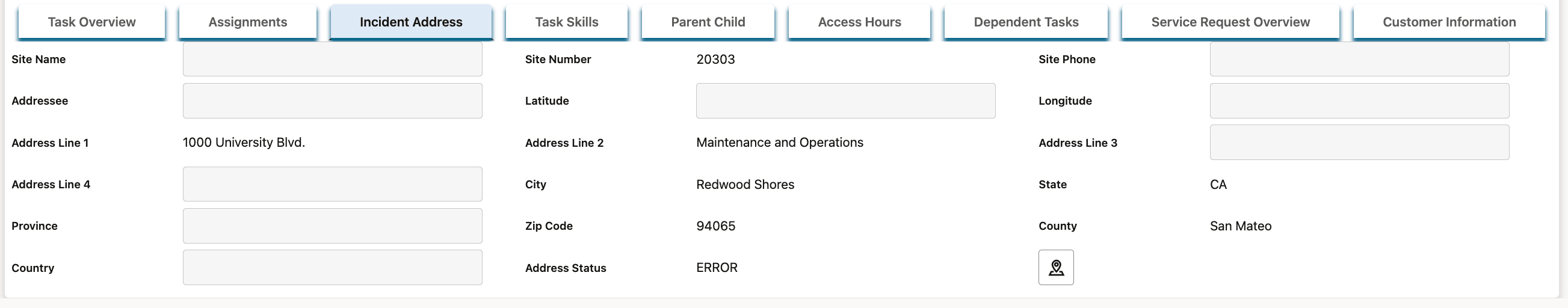Viewport: 1568px width, 308px height.
Task: Select the Province input field
Action: click(332, 226)
